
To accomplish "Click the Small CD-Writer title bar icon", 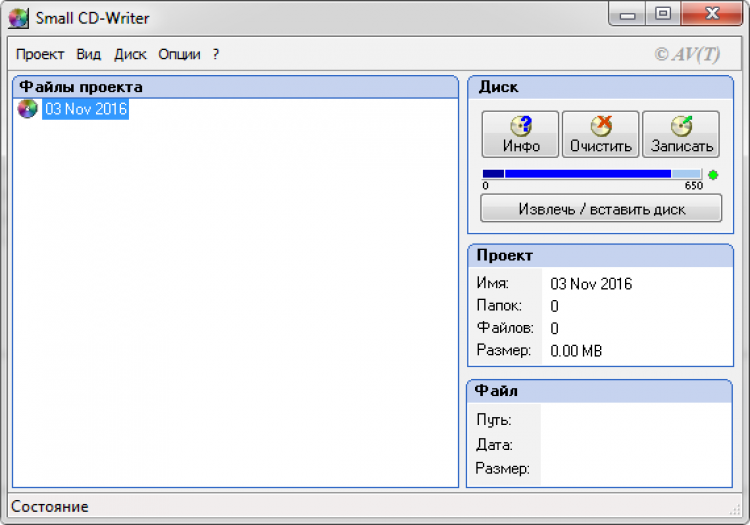I will (x=19, y=18).
